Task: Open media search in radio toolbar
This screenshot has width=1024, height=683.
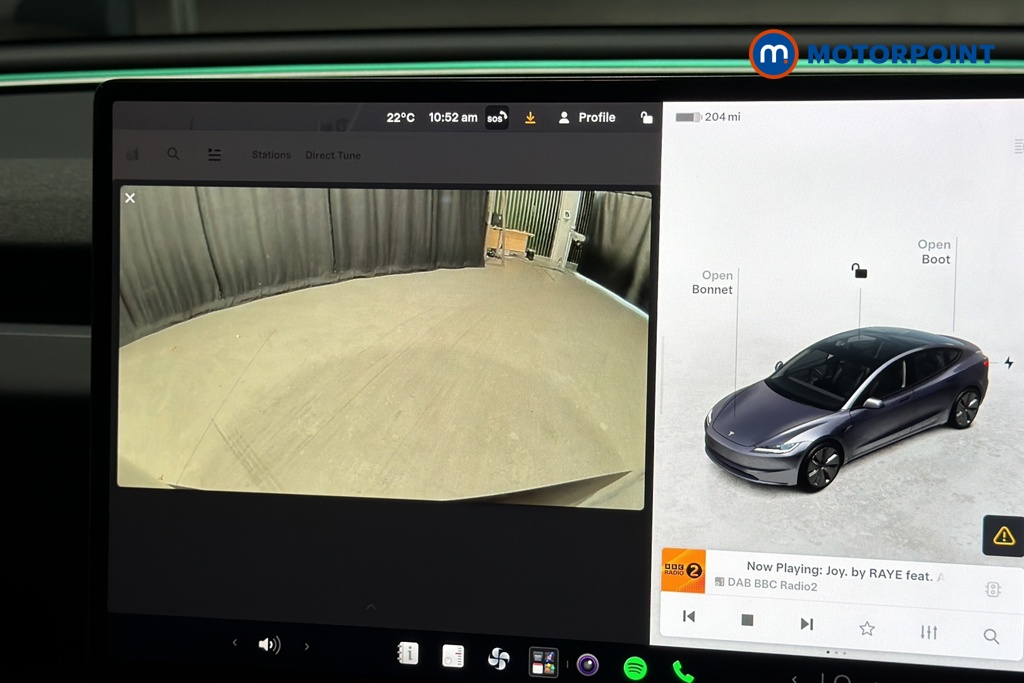Action: pos(173,153)
